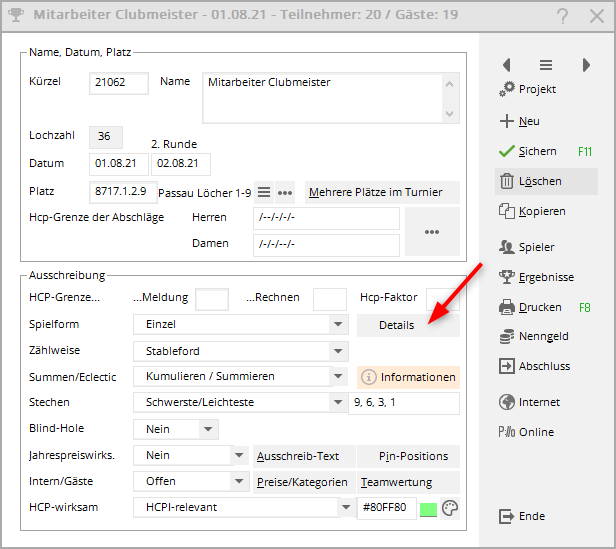Print using the Drucken icon
The height and width of the screenshot is (549, 616).
click(506, 307)
